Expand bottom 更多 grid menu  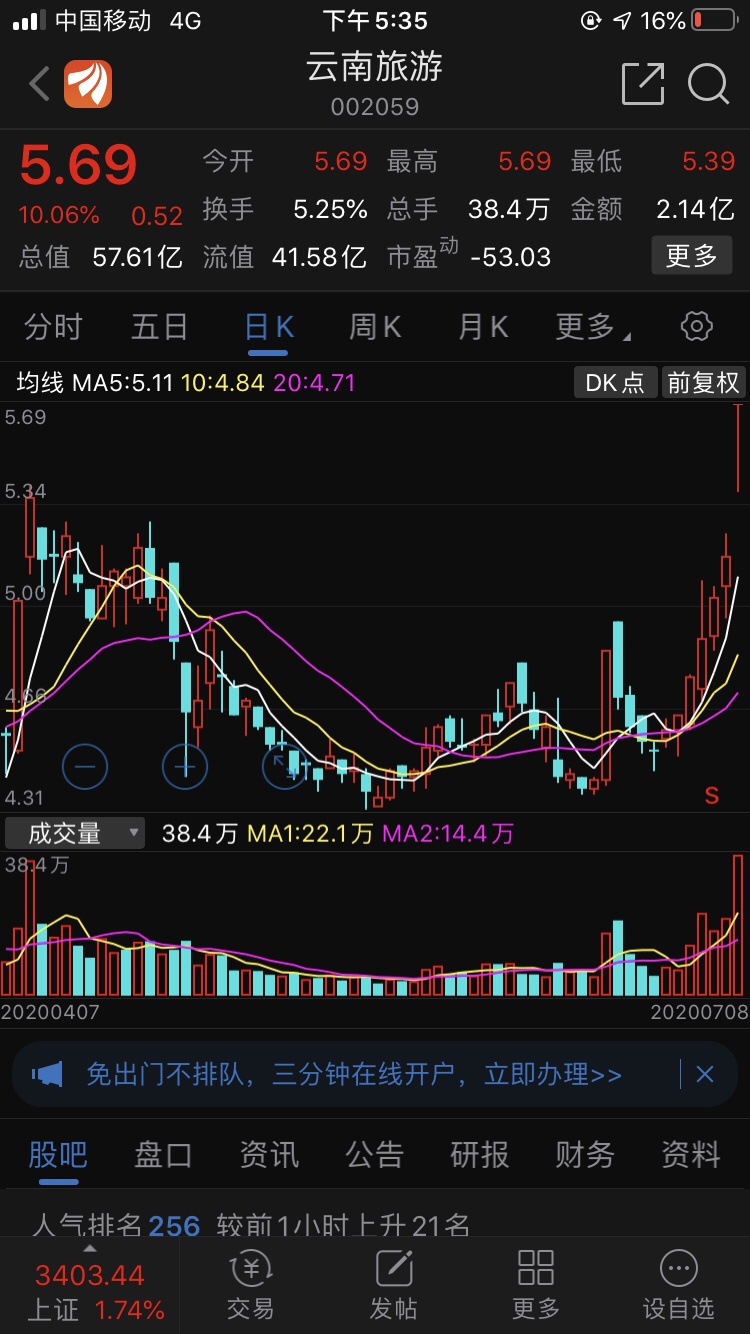(536, 1284)
